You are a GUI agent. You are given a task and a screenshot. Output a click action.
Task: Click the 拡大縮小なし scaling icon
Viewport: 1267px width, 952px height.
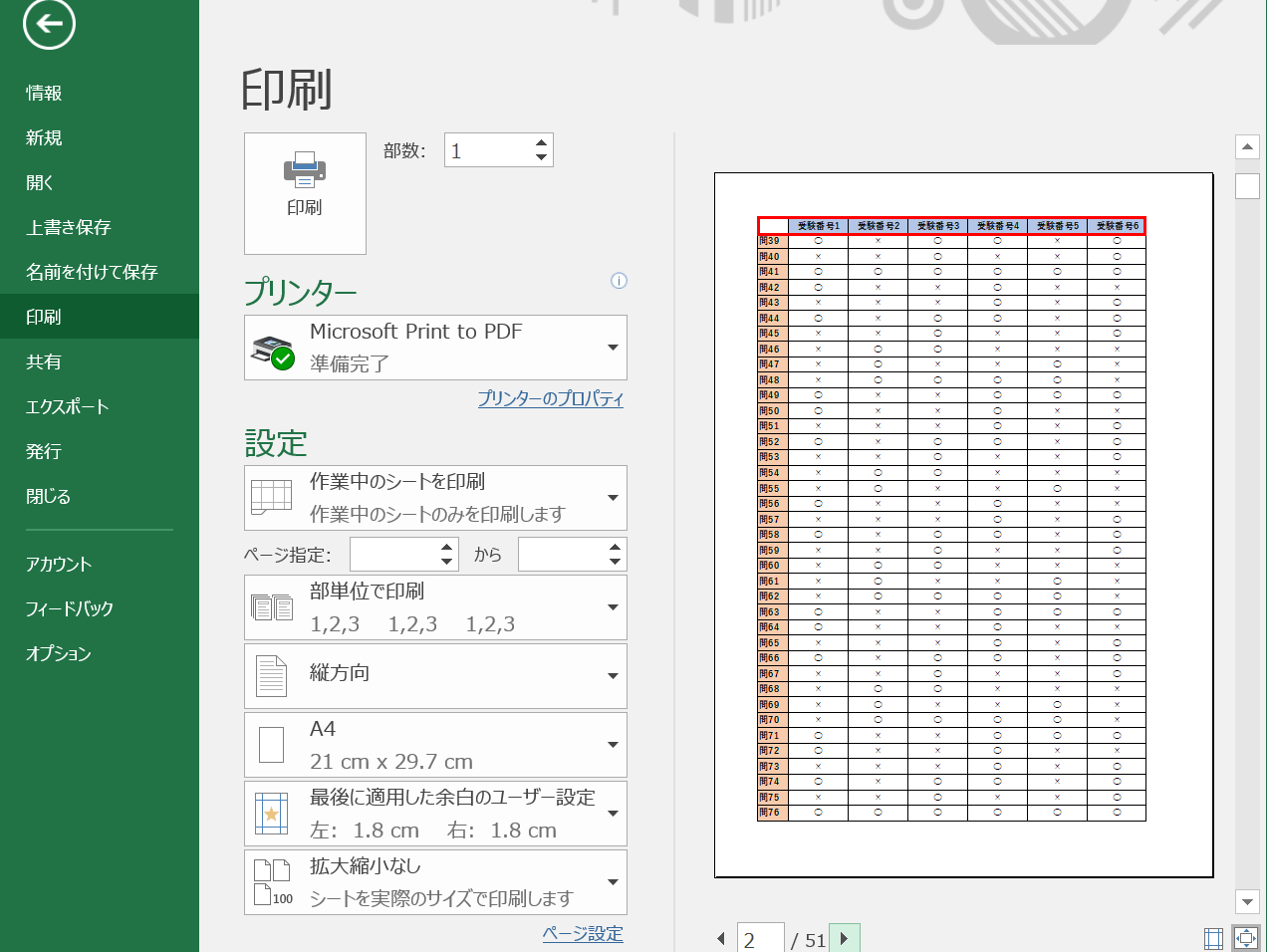[271, 881]
